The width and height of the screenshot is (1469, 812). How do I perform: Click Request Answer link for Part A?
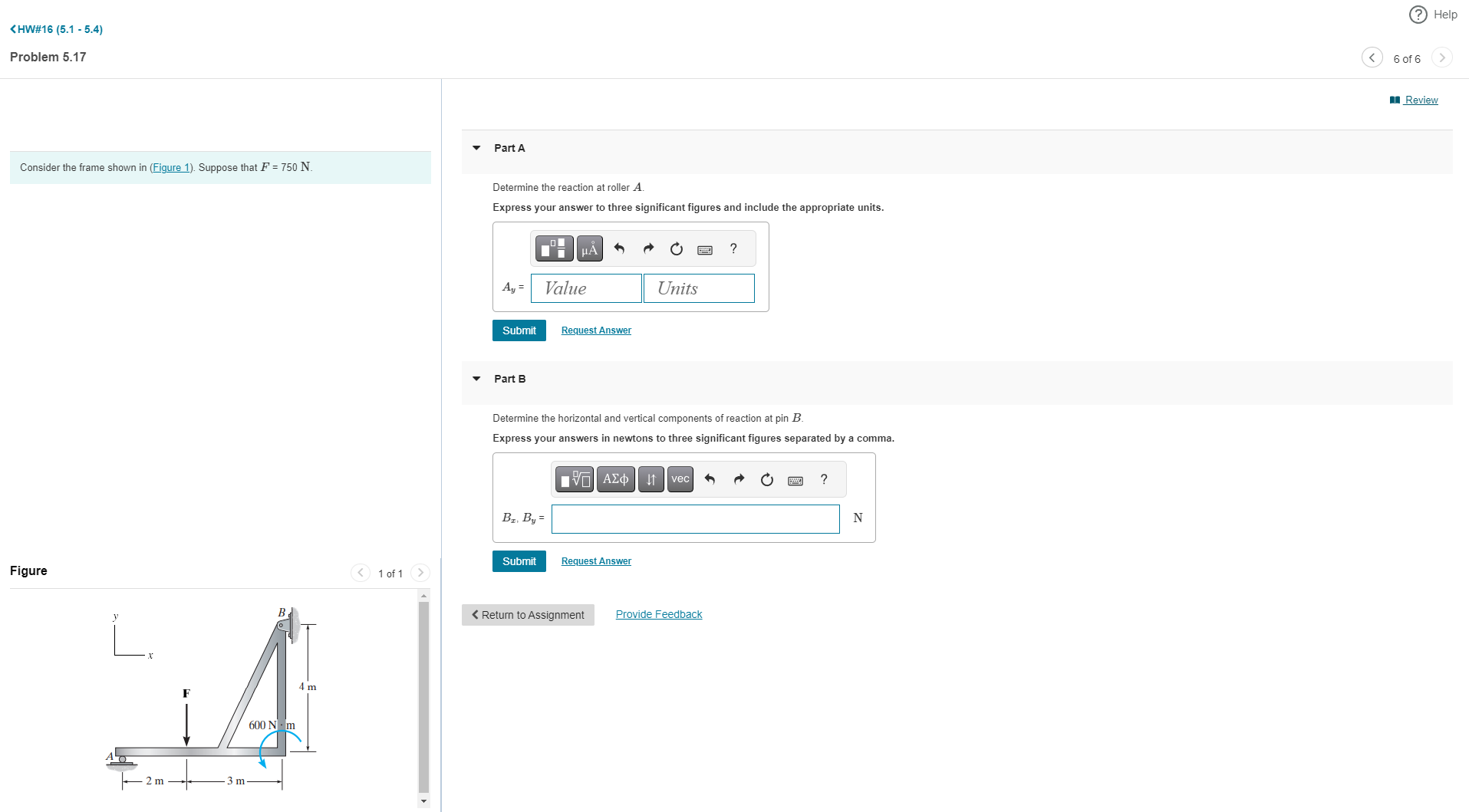coord(596,330)
